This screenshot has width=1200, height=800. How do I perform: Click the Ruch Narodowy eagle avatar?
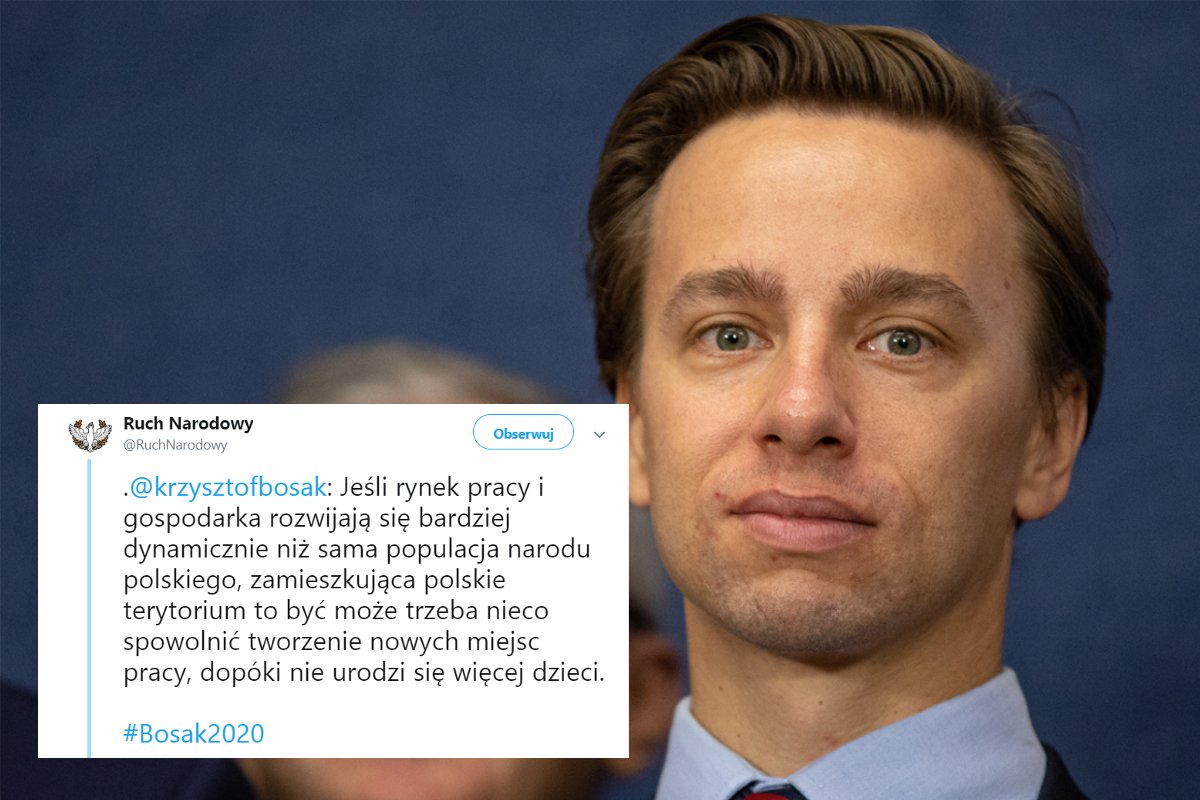point(89,435)
